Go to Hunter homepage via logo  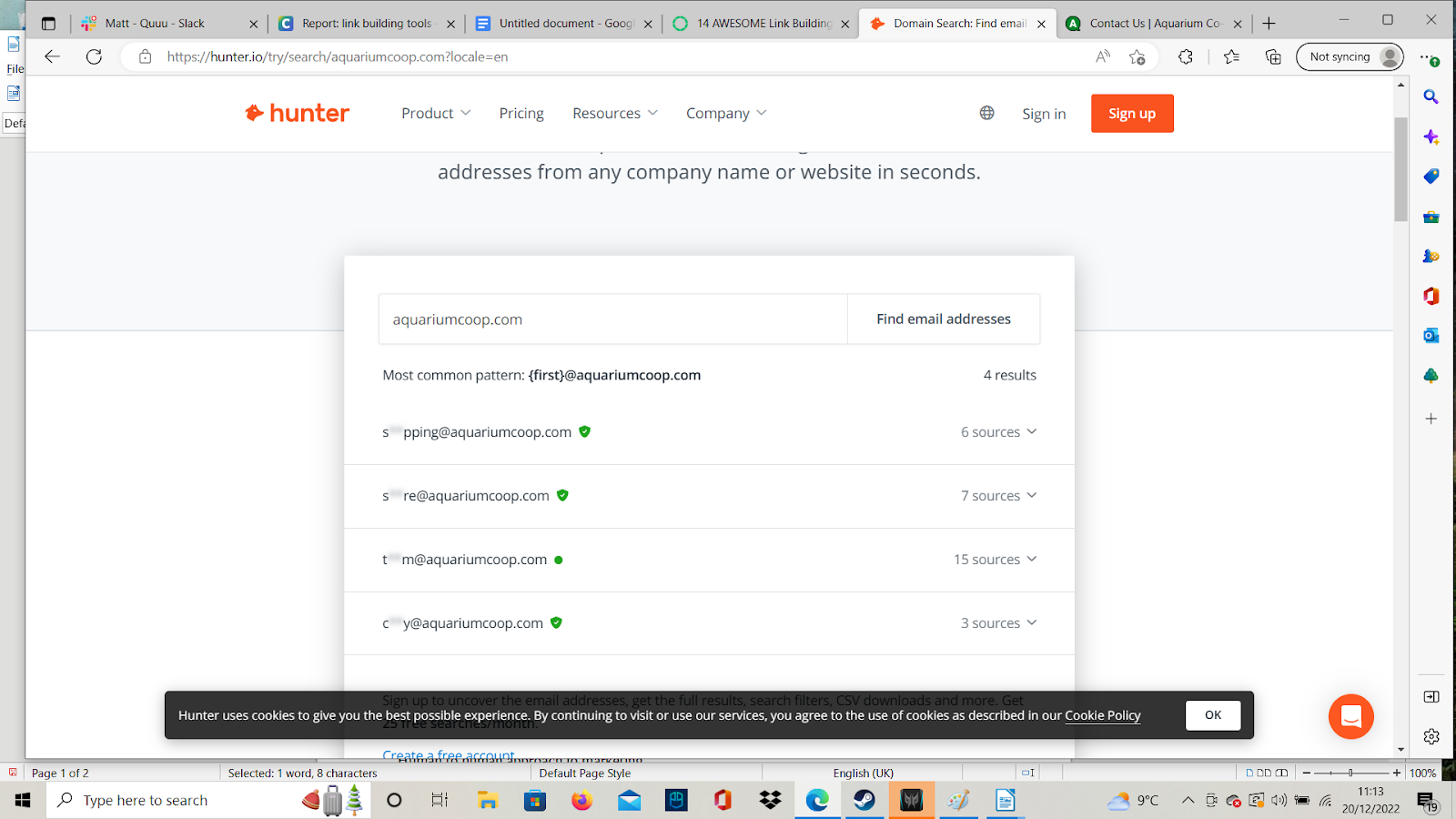298,113
